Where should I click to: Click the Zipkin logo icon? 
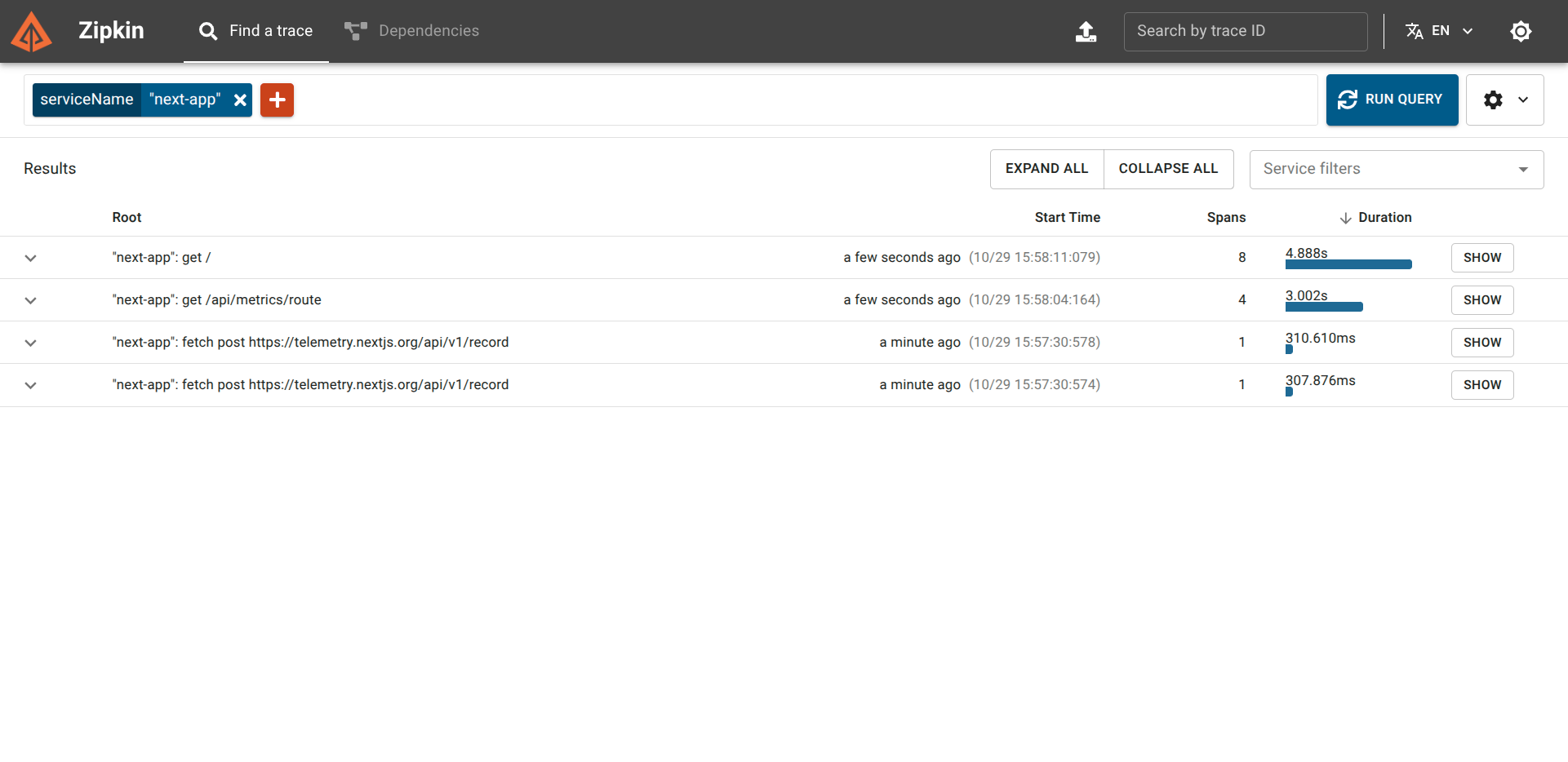pos(31,32)
